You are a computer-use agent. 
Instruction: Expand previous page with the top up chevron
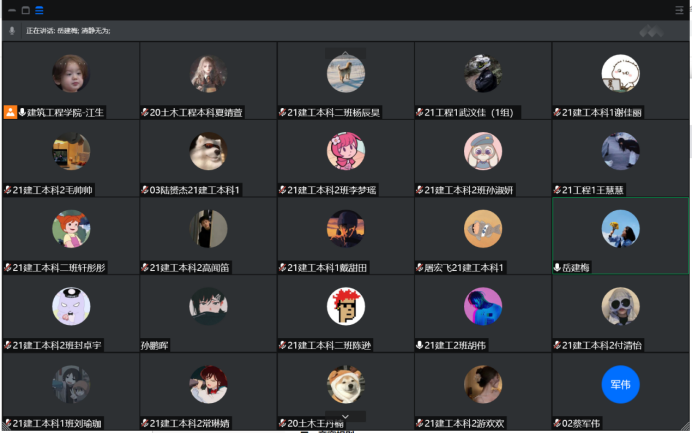click(x=346, y=53)
